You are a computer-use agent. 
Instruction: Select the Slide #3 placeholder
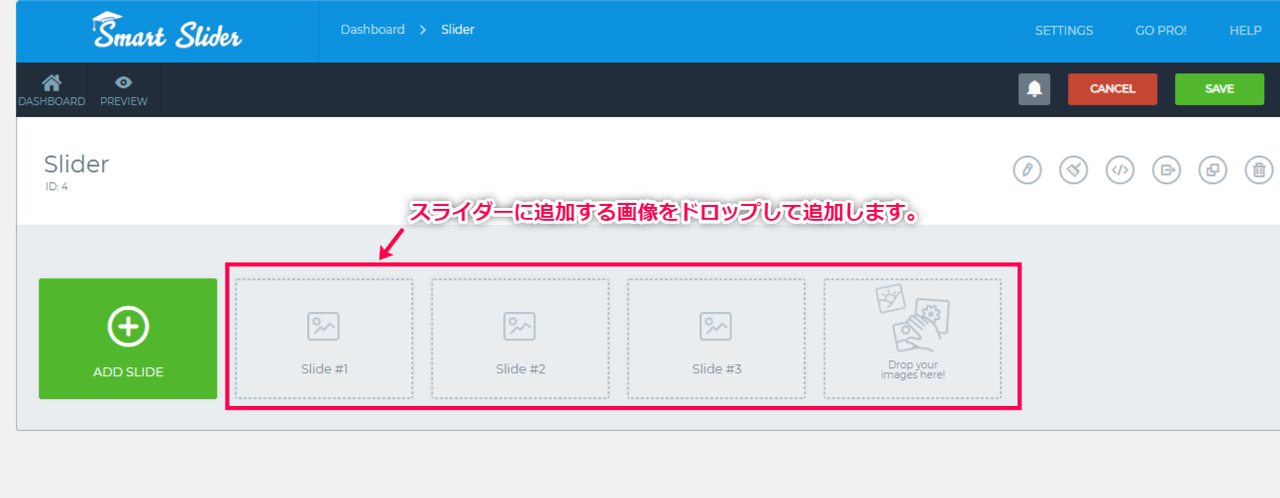[x=716, y=339]
